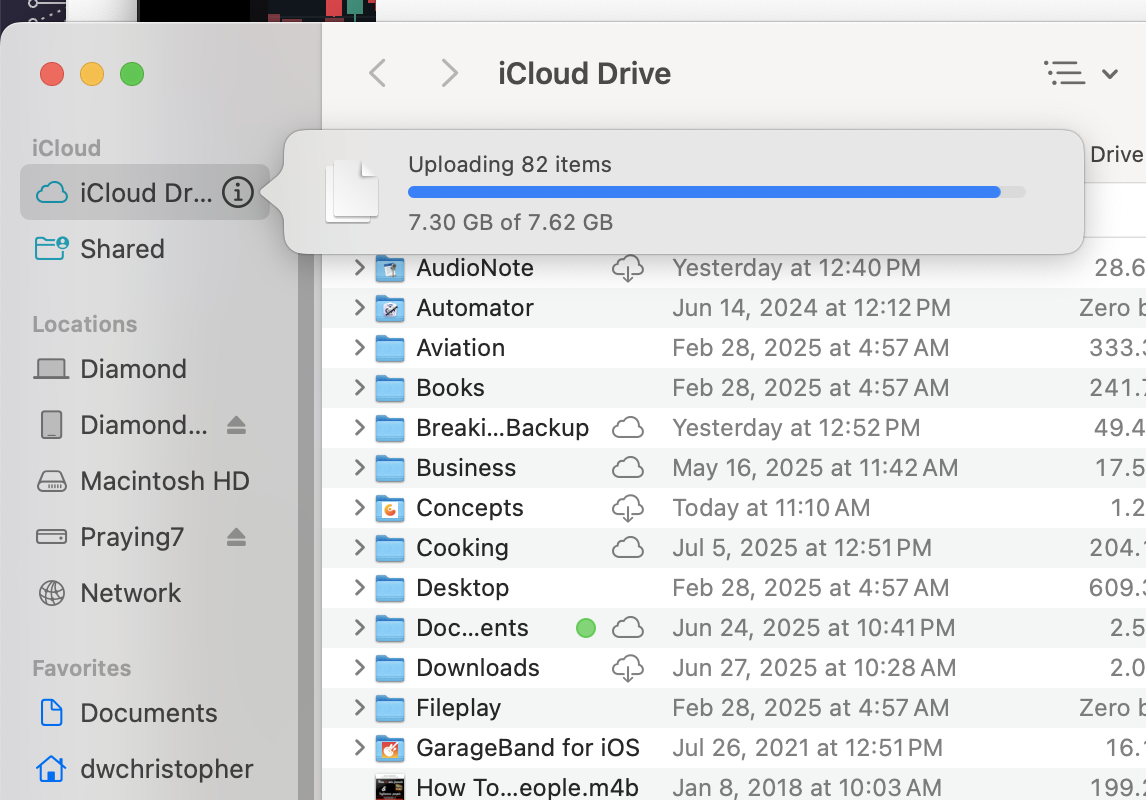Image resolution: width=1146 pixels, height=800 pixels.
Task: Click the cloud status icon for Cooking
Action: pos(628,547)
